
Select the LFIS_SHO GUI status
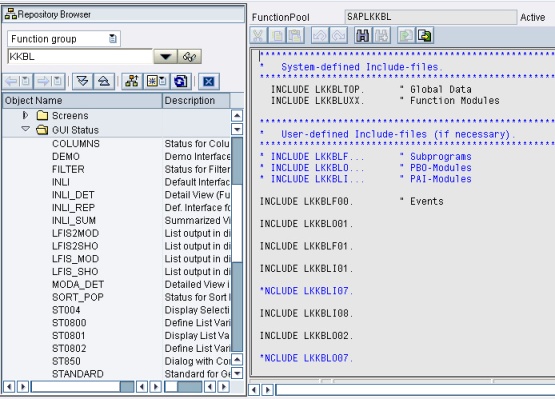(75, 272)
